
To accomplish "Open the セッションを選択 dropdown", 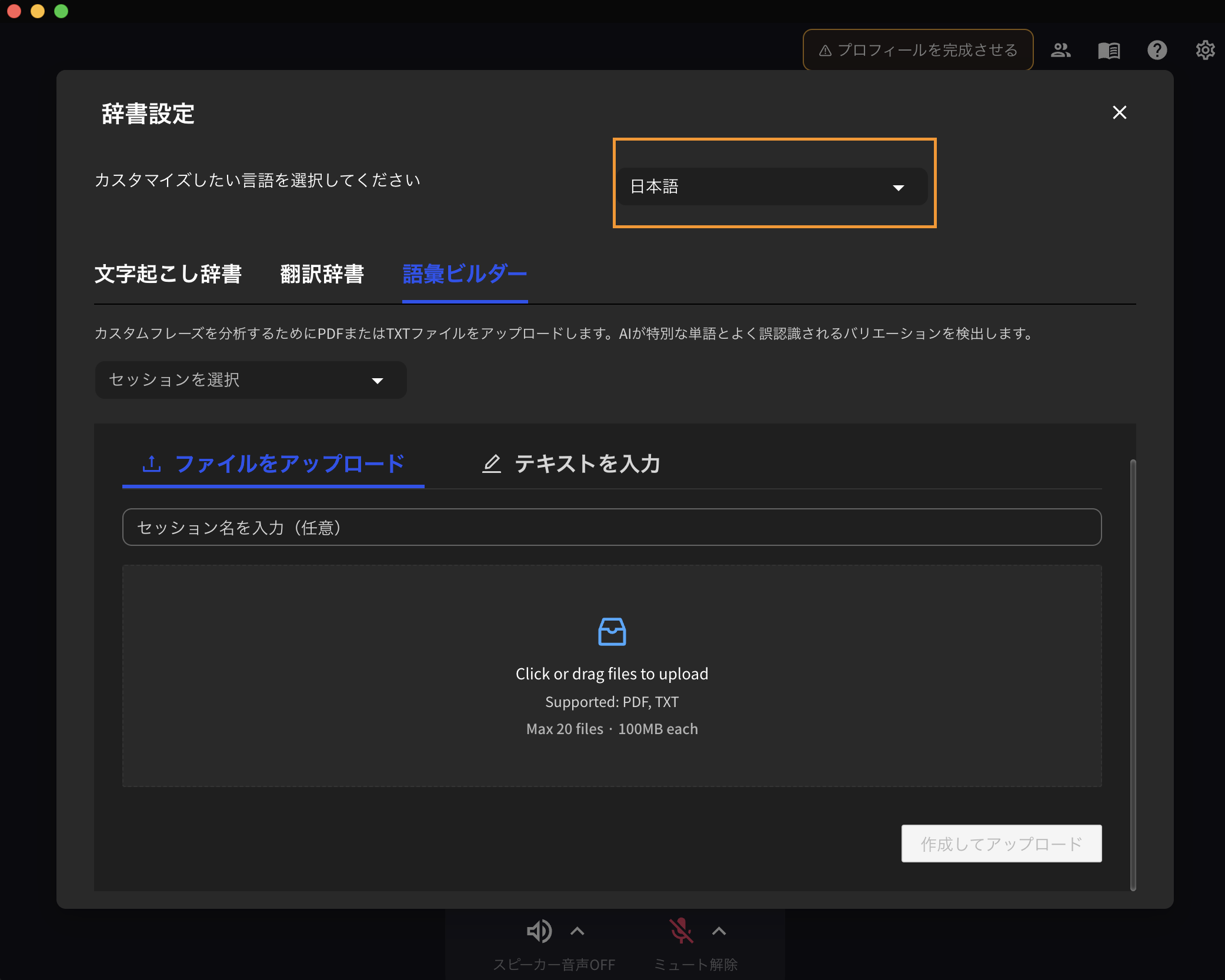I will pyautogui.click(x=249, y=380).
